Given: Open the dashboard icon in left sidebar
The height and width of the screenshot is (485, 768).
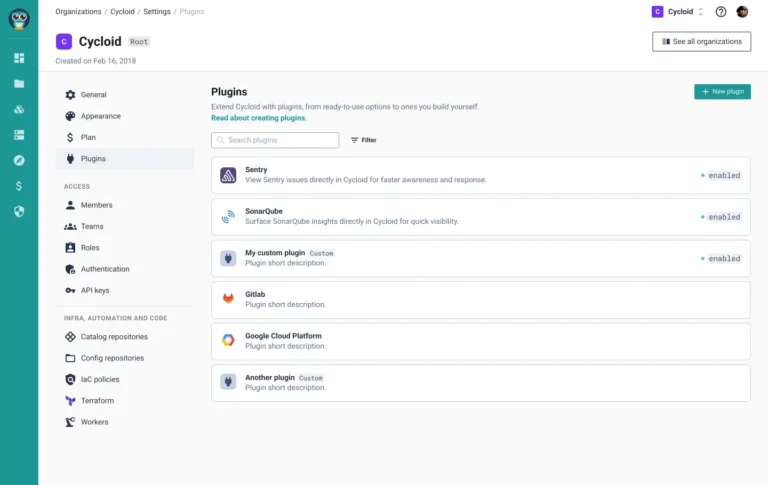Looking at the screenshot, I should point(19,58).
